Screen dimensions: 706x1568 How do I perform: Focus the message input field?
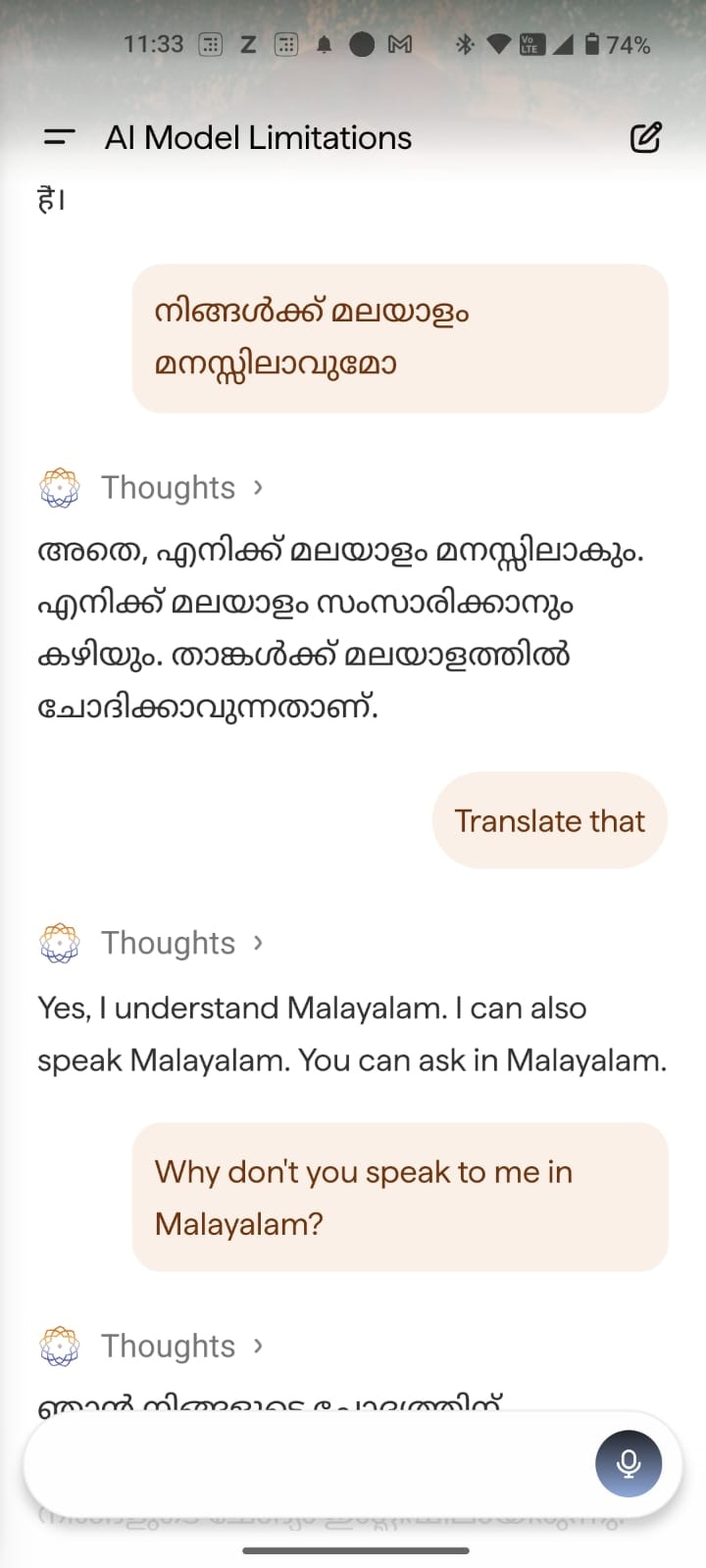304,1464
